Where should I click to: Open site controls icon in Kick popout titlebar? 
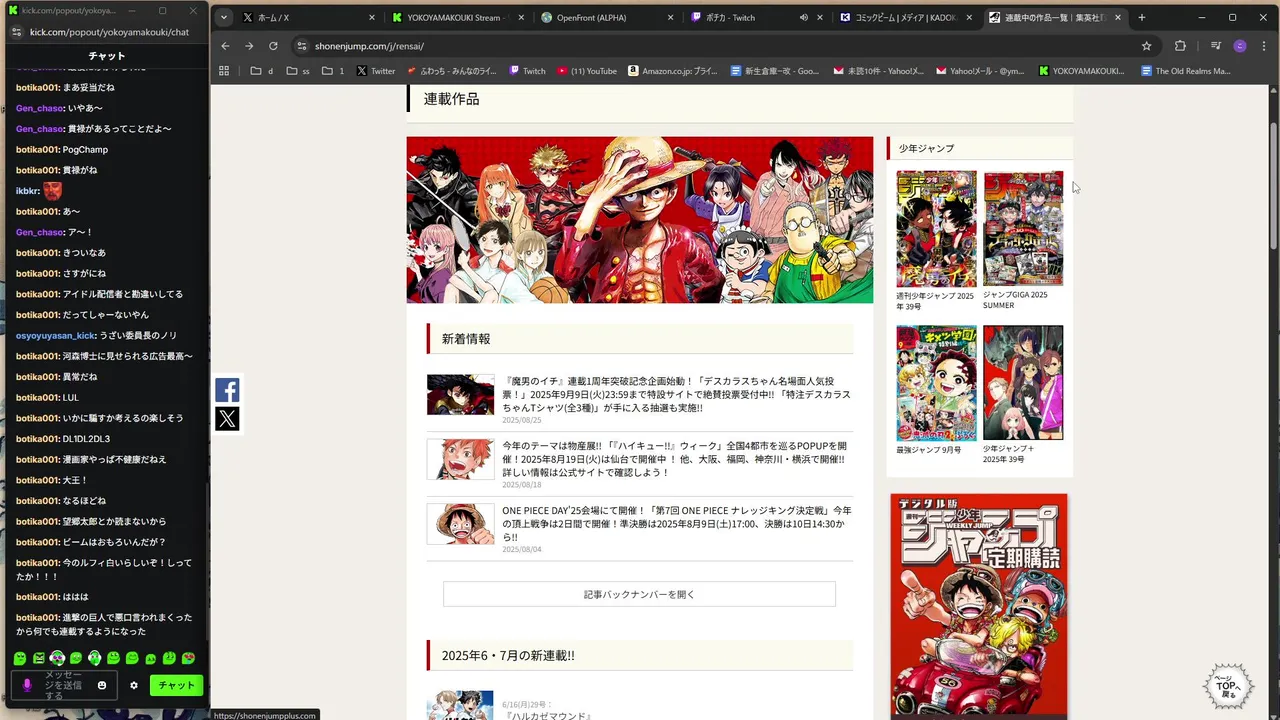click(16, 32)
